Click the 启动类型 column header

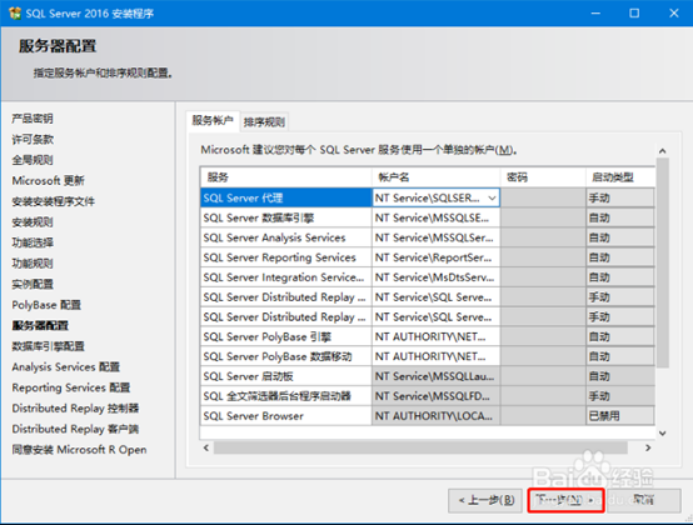pyautogui.click(x=620, y=178)
